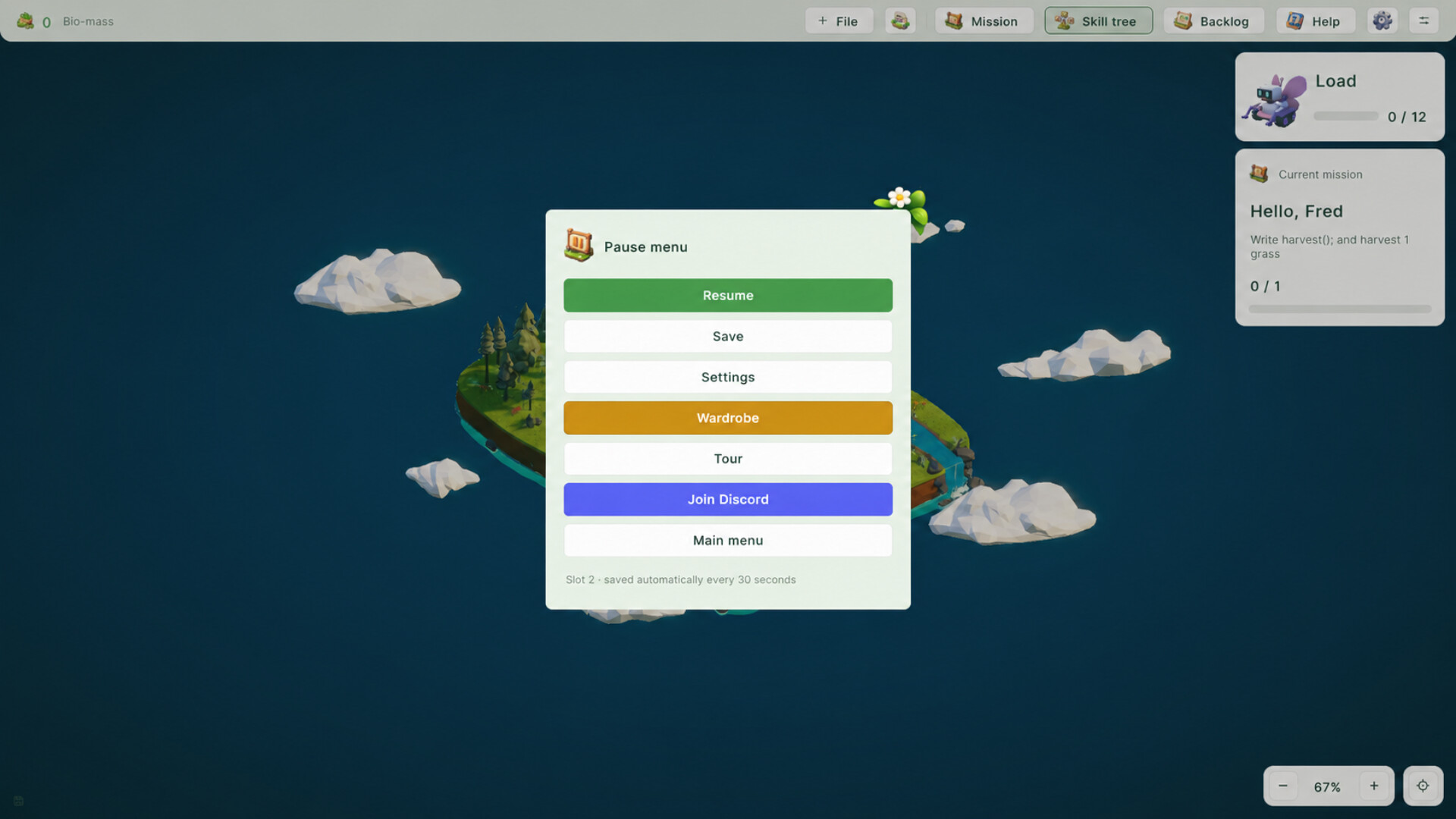This screenshot has width=1456, height=819.
Task: Open the Wardrobe
Action: click(x=728, y=419)
